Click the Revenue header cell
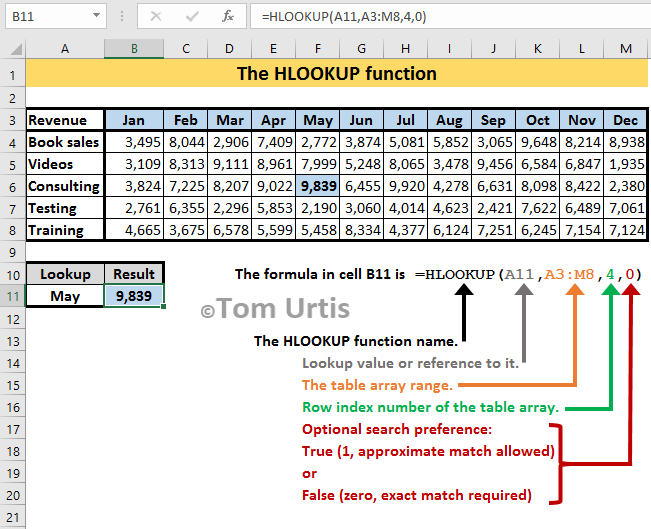 (65, 120)
